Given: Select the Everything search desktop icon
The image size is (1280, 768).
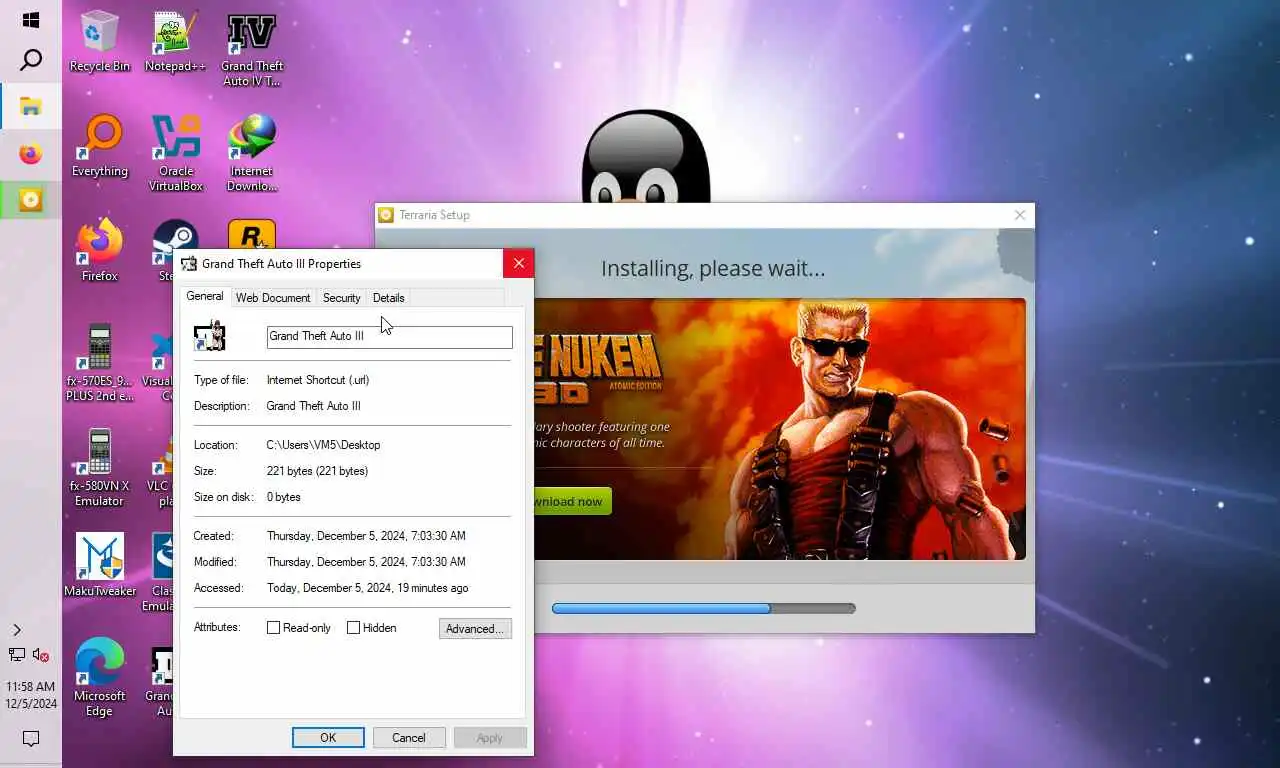Looking at the screenshot, I should pyautogui.click(x=99, y=146).
